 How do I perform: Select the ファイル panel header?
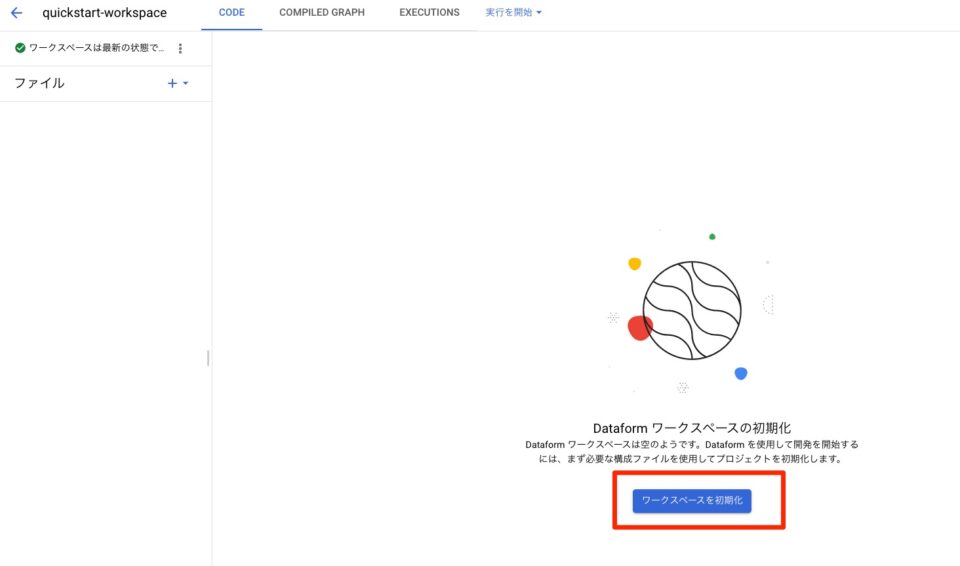(39, 83)
